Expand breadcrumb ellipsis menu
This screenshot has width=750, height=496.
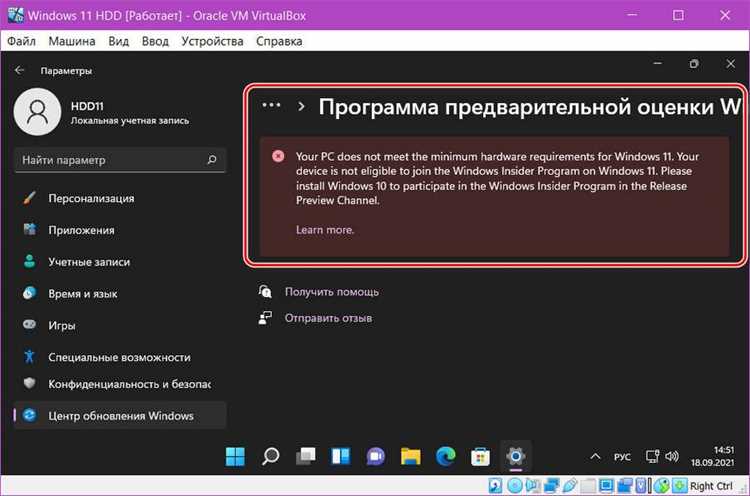pyautogui.click(x=271, y=105)
